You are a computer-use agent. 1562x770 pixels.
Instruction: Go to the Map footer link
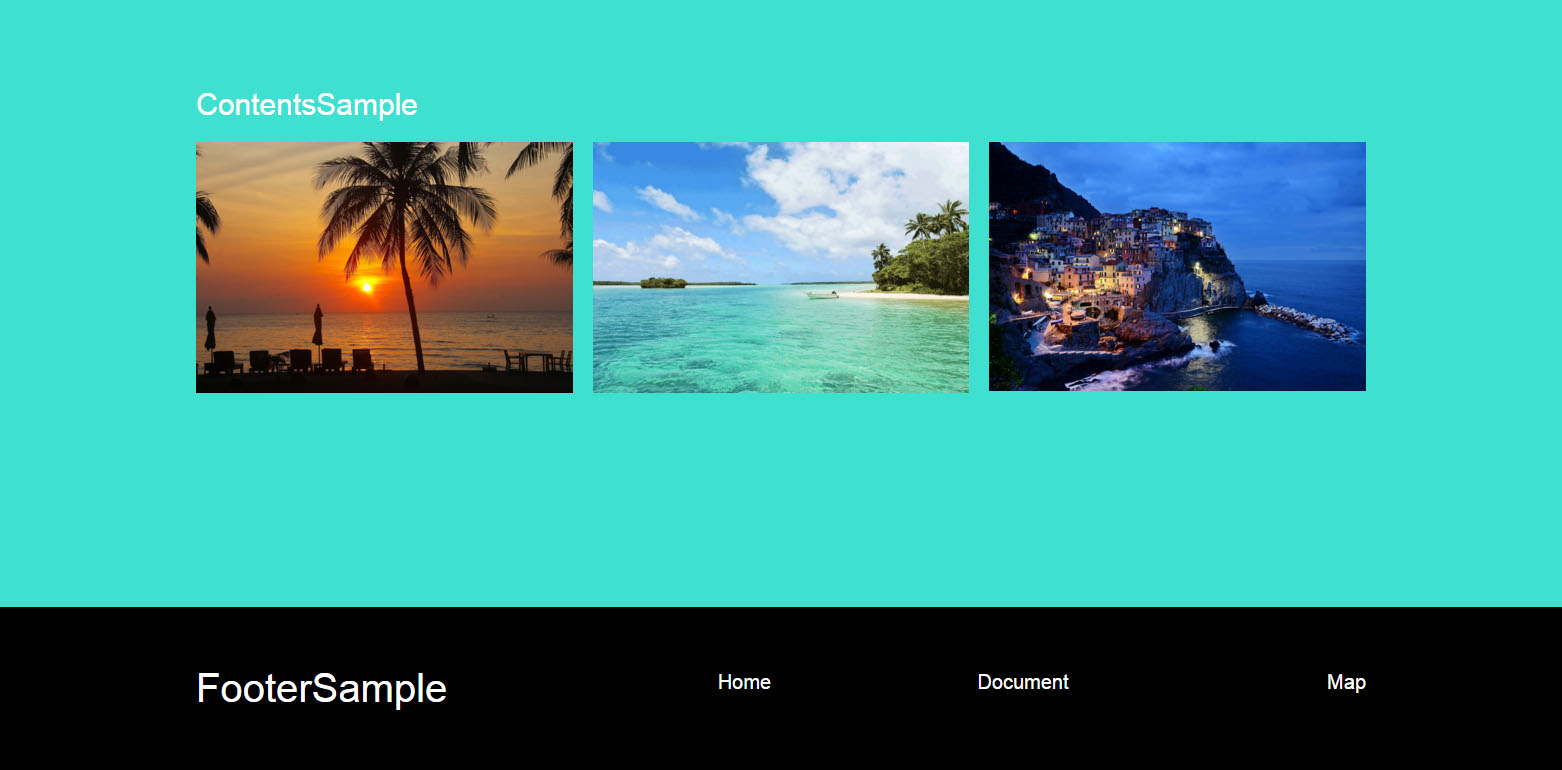[x=1346, y=682]
